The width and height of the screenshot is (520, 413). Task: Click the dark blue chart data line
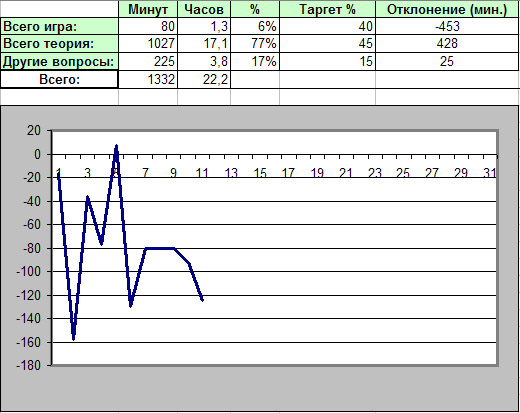pyautogui.click(x=160, y=248)
